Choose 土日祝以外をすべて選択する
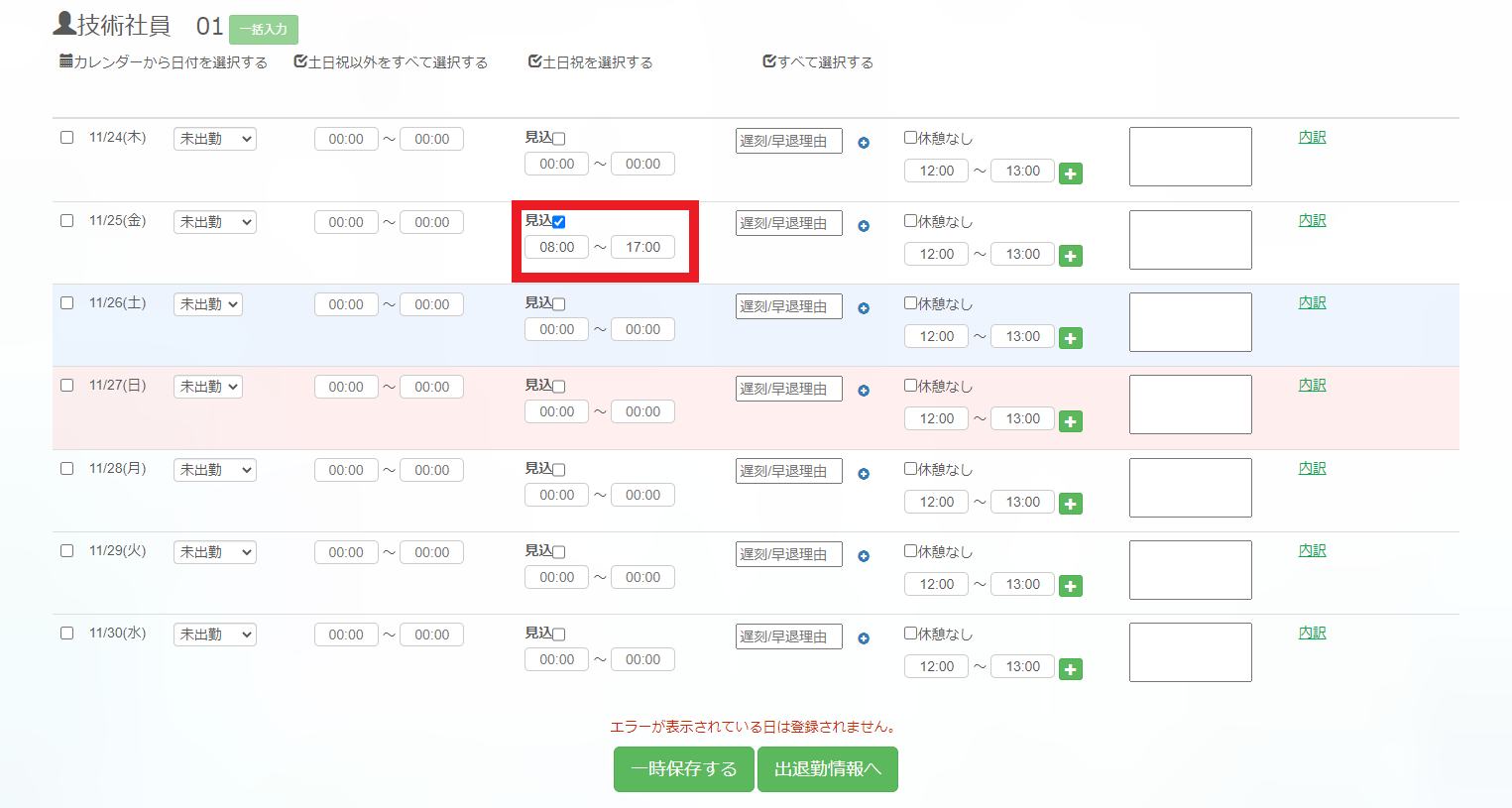Viewport: 1512px width, 808px height. 391,62
